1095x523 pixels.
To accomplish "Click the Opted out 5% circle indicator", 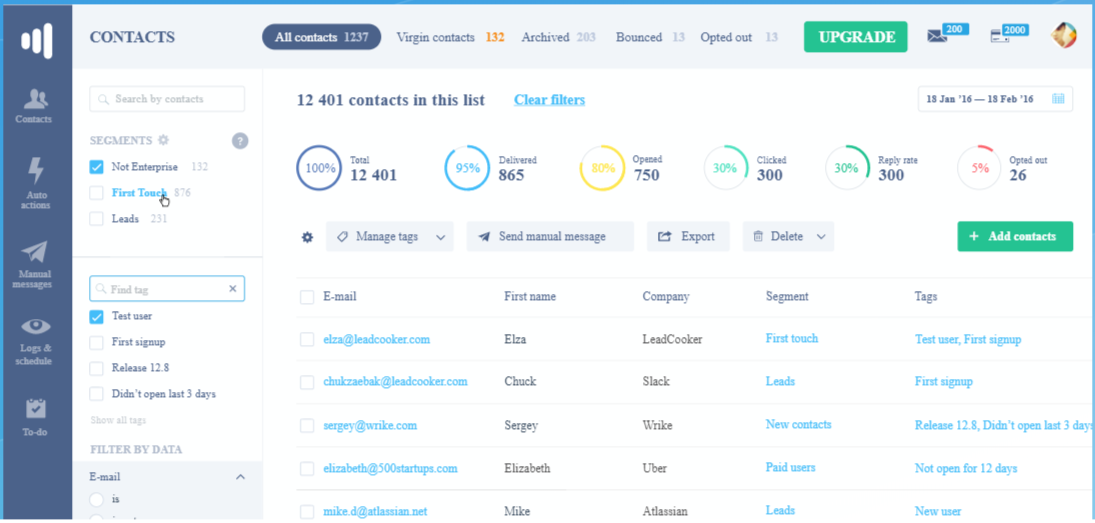I will 980,168.
